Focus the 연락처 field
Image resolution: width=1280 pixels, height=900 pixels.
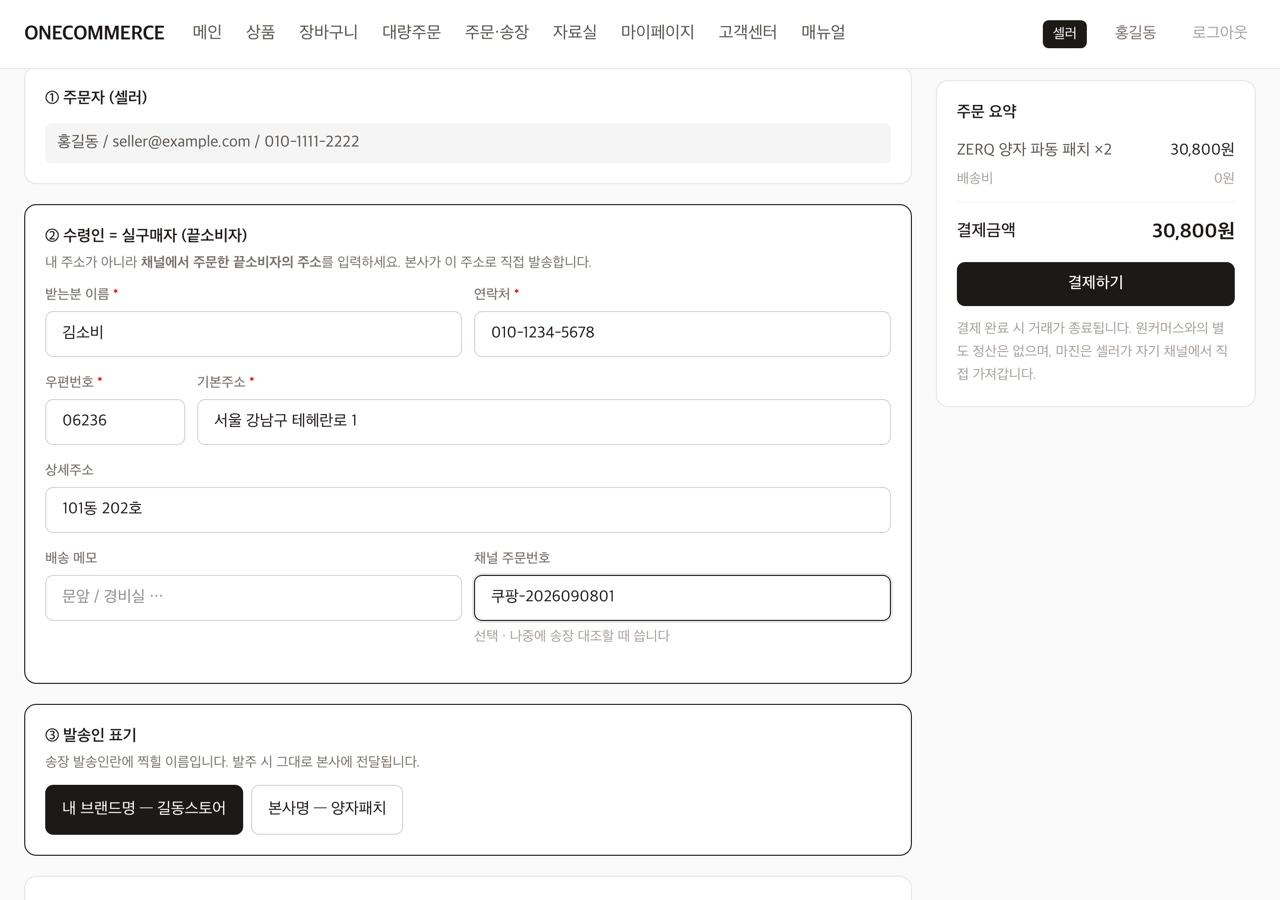pos(682,334)
